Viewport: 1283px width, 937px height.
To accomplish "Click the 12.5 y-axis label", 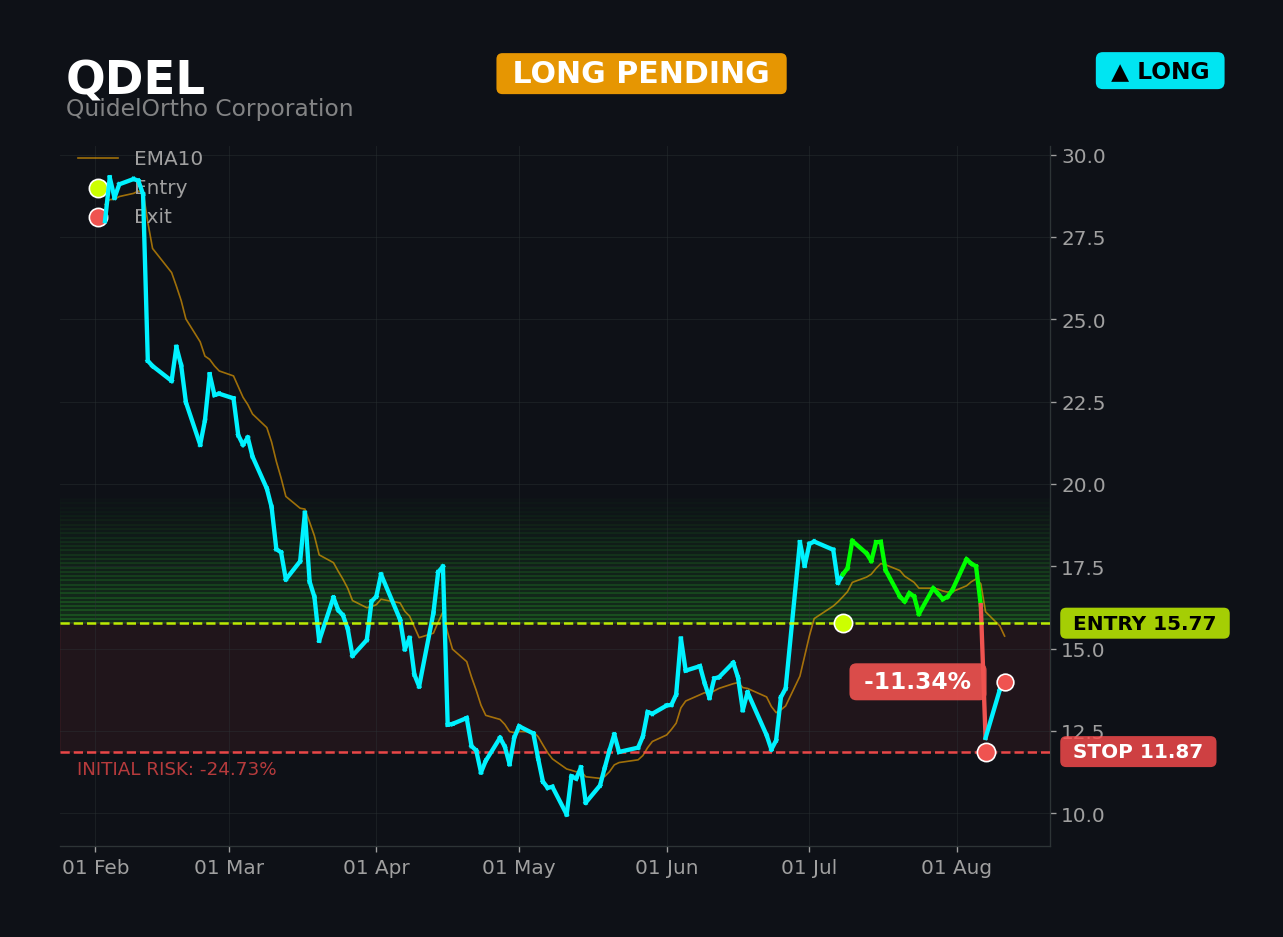I will (x=1084, y=732).
